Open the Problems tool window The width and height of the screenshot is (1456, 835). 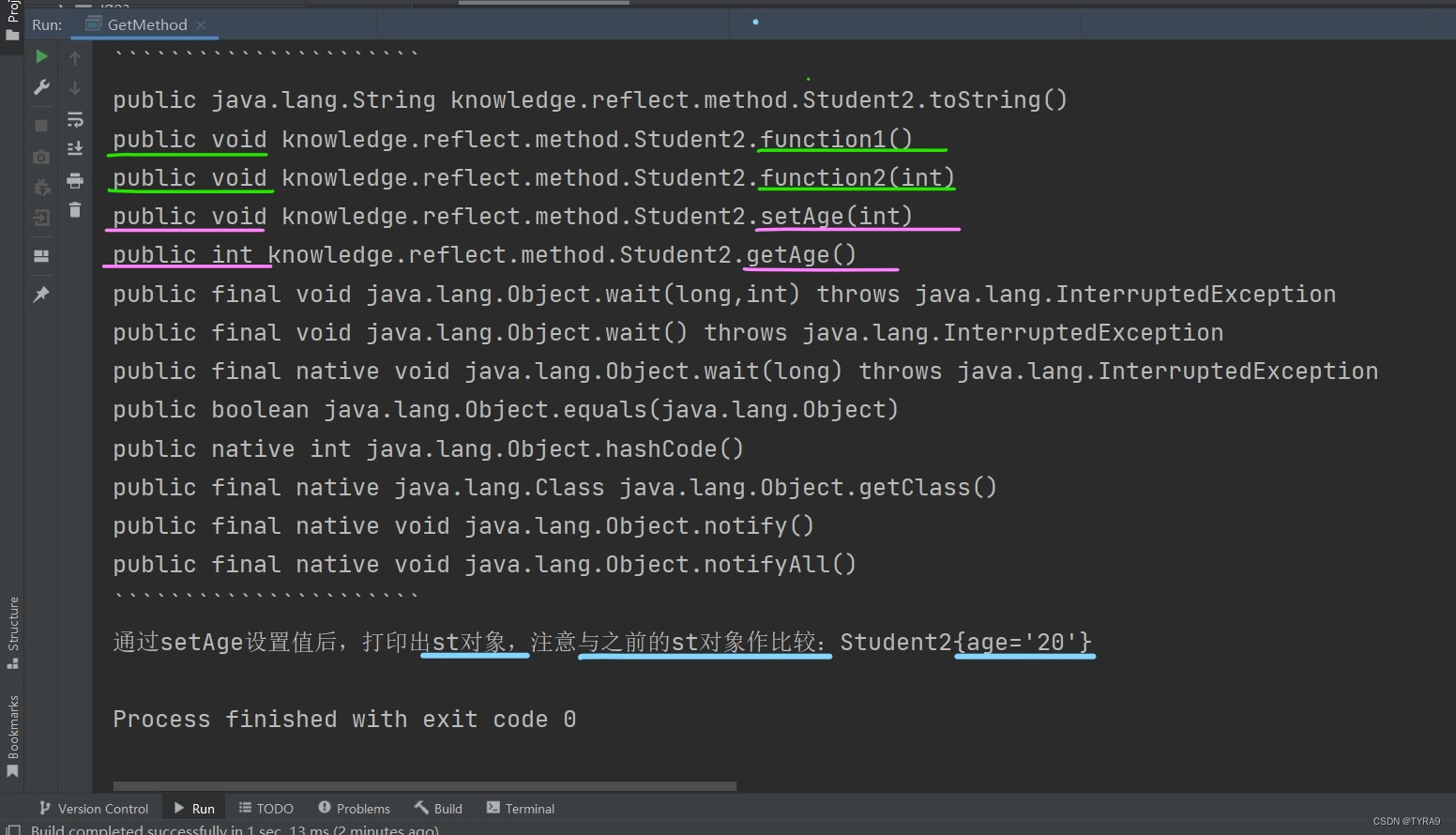[x=354, y=808]
